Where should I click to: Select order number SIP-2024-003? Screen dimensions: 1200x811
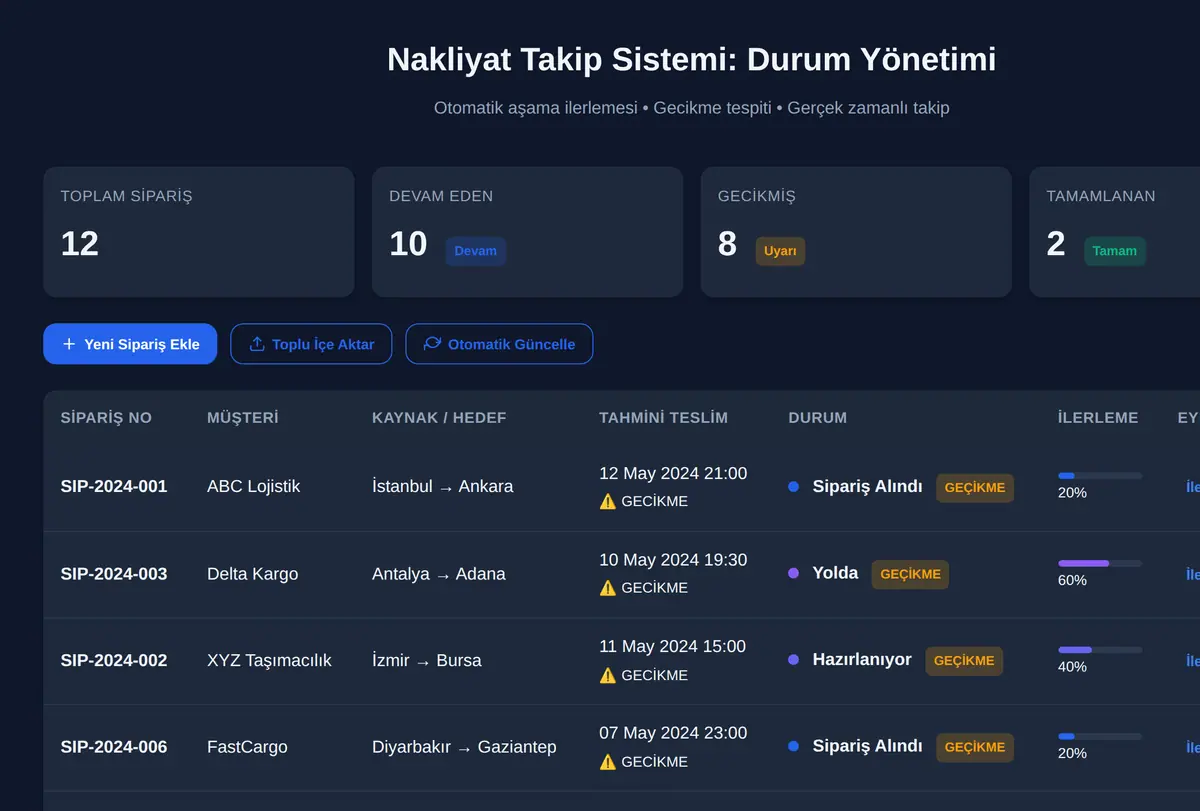[114, 574]
